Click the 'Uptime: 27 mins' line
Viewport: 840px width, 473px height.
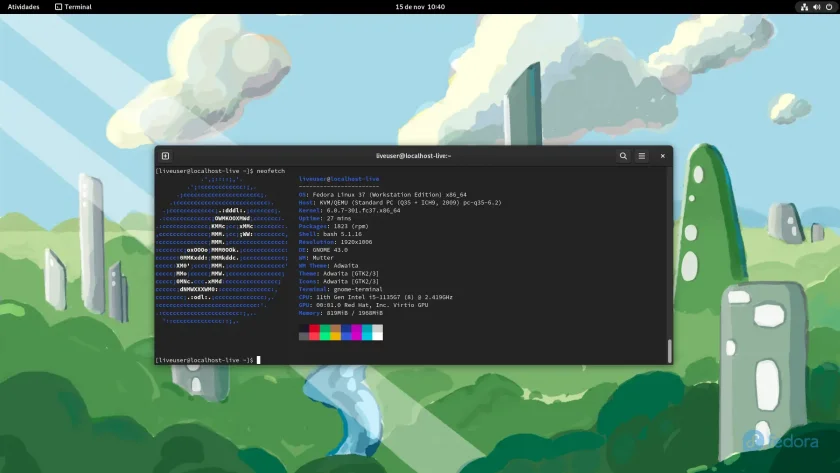[x=325, y=219]
